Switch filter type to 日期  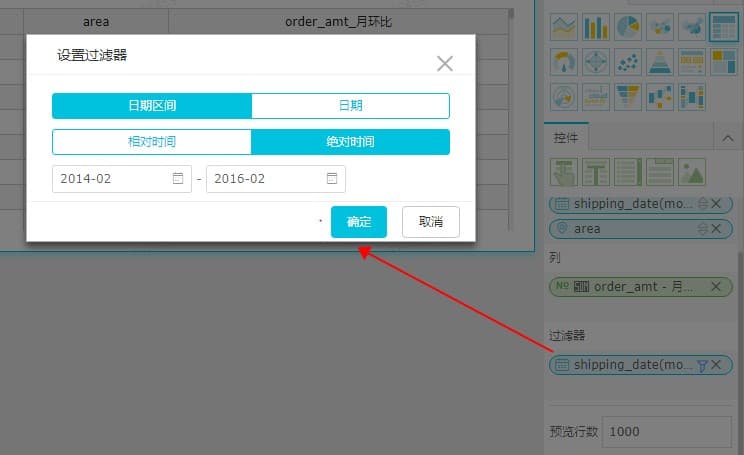351,105
